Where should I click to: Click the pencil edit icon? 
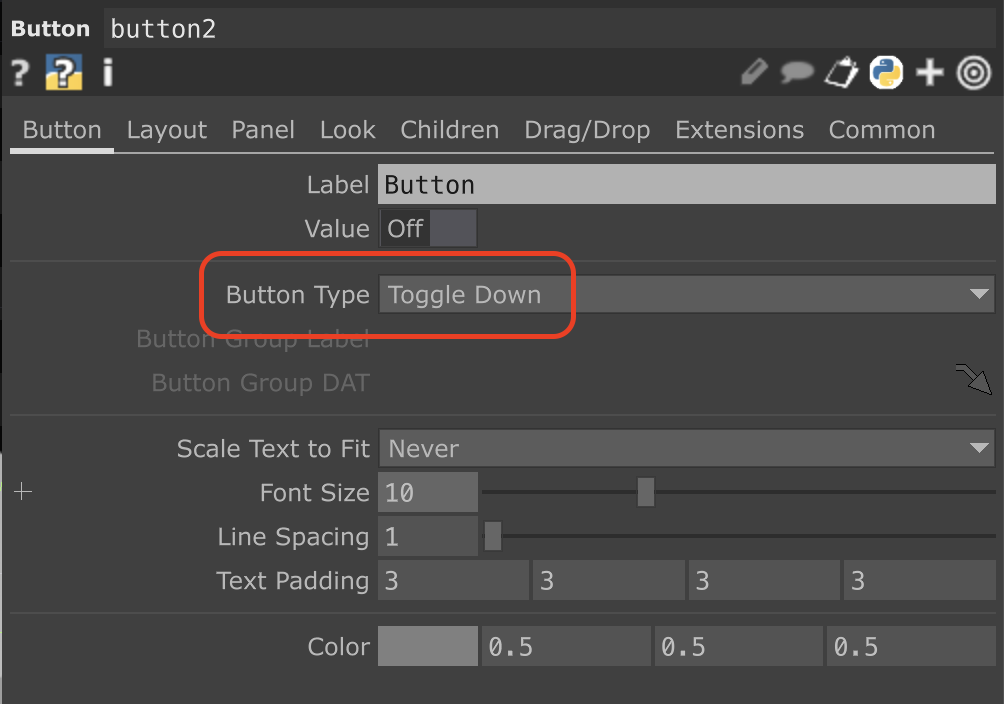[754, 72]
